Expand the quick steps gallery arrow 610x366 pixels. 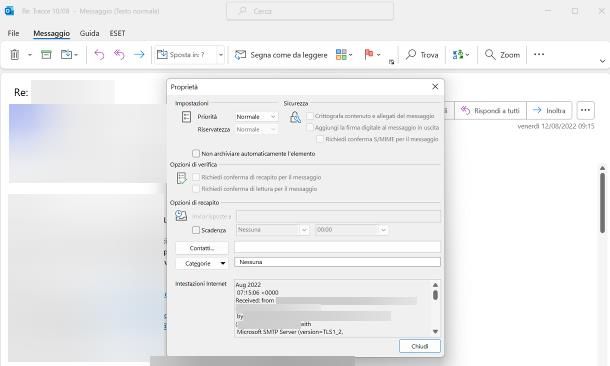pos(221,55)
